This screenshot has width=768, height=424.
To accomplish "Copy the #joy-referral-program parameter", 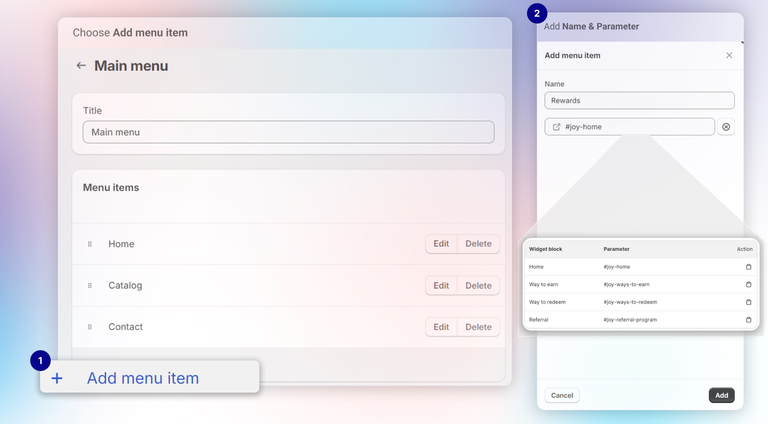I will click(x=748, y=320).
